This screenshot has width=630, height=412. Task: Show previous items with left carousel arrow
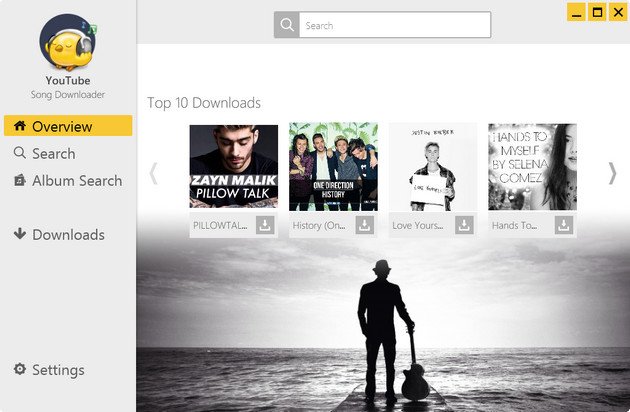point(153,173)
